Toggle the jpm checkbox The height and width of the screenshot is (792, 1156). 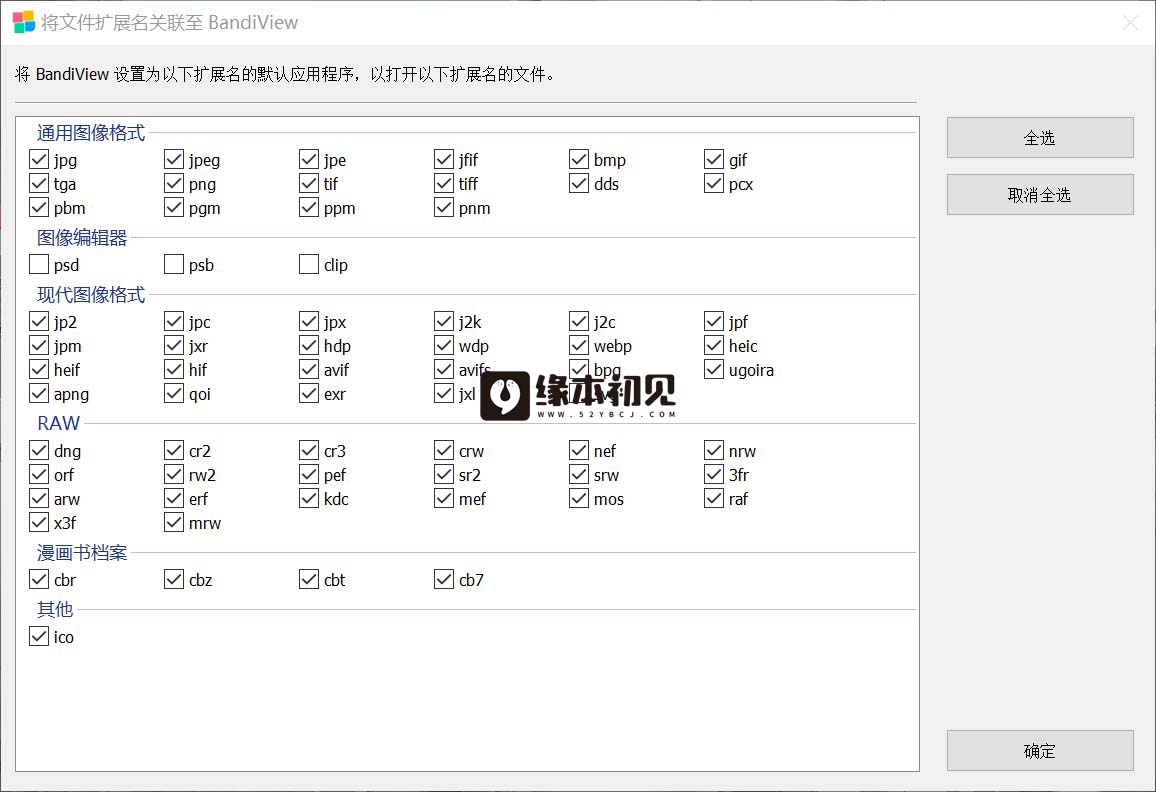[x=39, y=345]
